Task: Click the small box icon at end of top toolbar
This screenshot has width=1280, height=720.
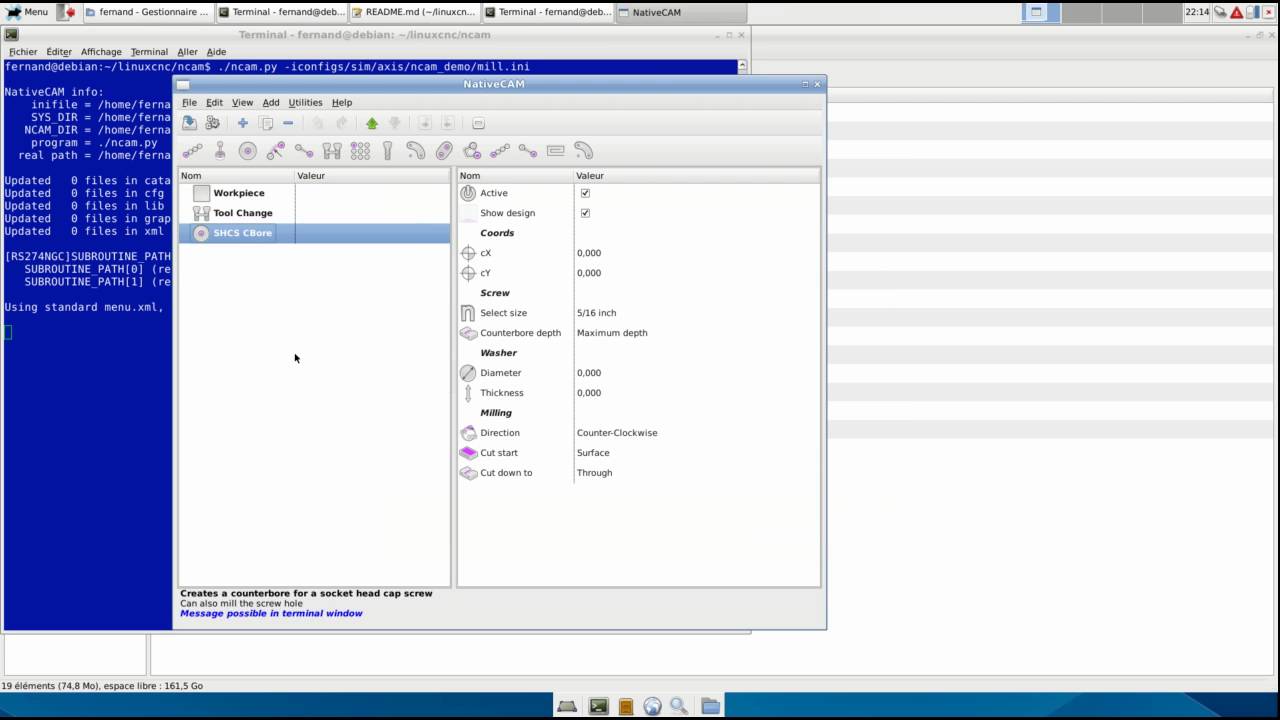Action: [x=478, y=123]
